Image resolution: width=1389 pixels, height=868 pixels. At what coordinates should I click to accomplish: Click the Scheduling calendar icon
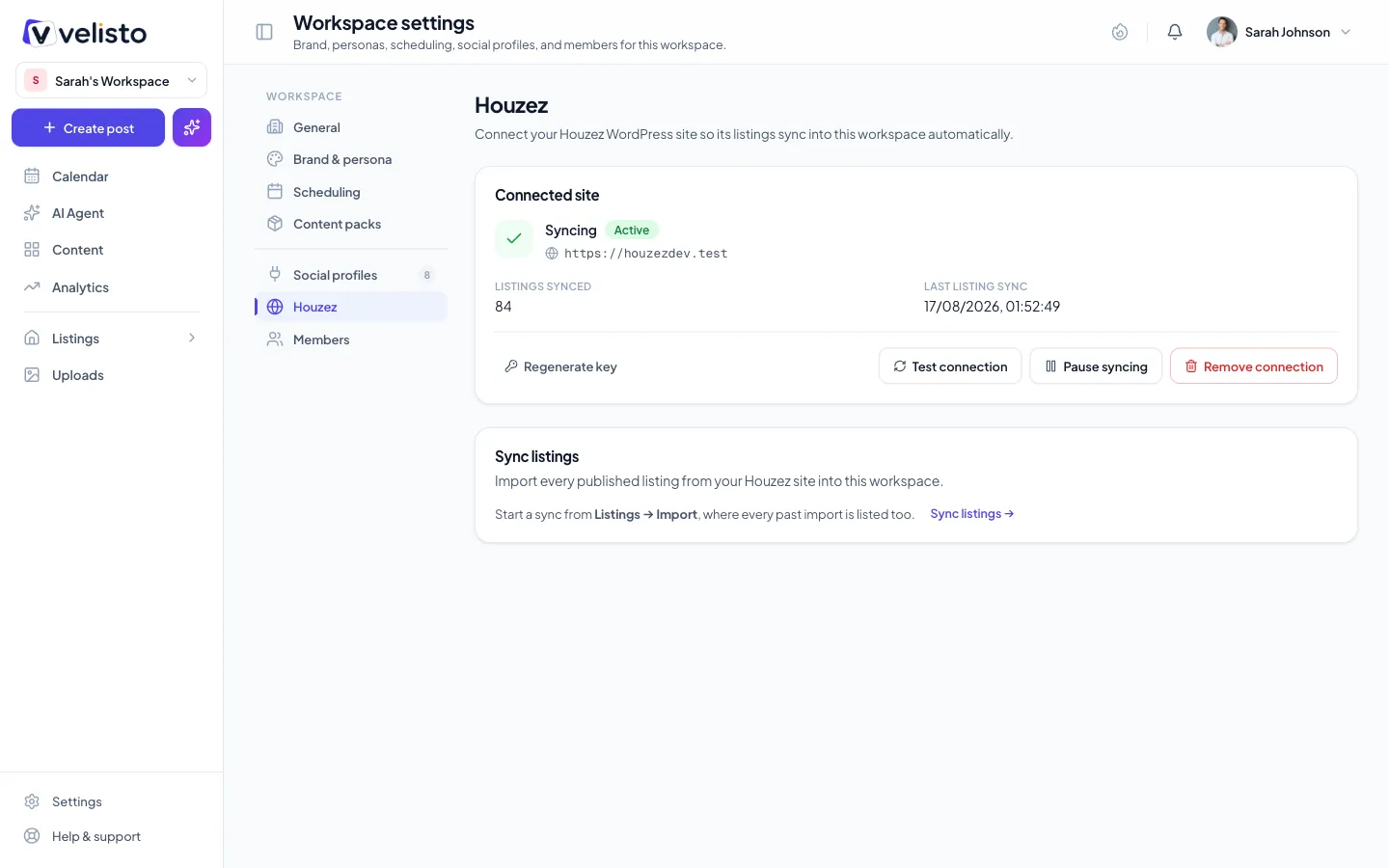tap(275, 192)
